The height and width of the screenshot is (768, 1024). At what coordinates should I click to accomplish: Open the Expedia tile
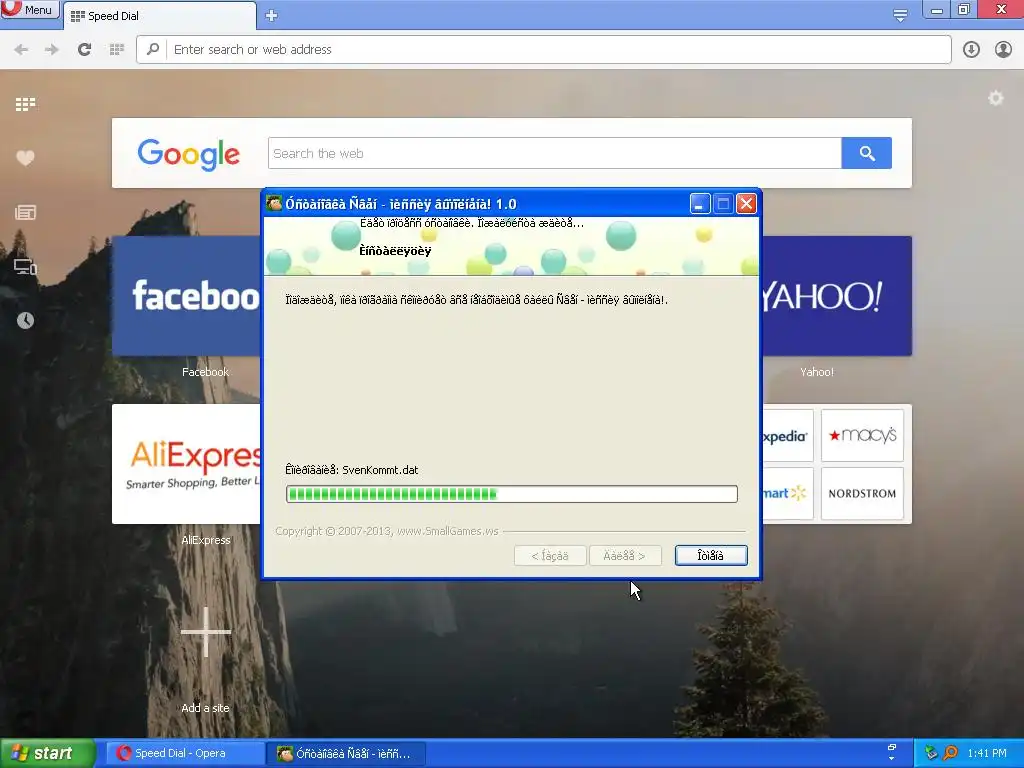tap(788, 436)
